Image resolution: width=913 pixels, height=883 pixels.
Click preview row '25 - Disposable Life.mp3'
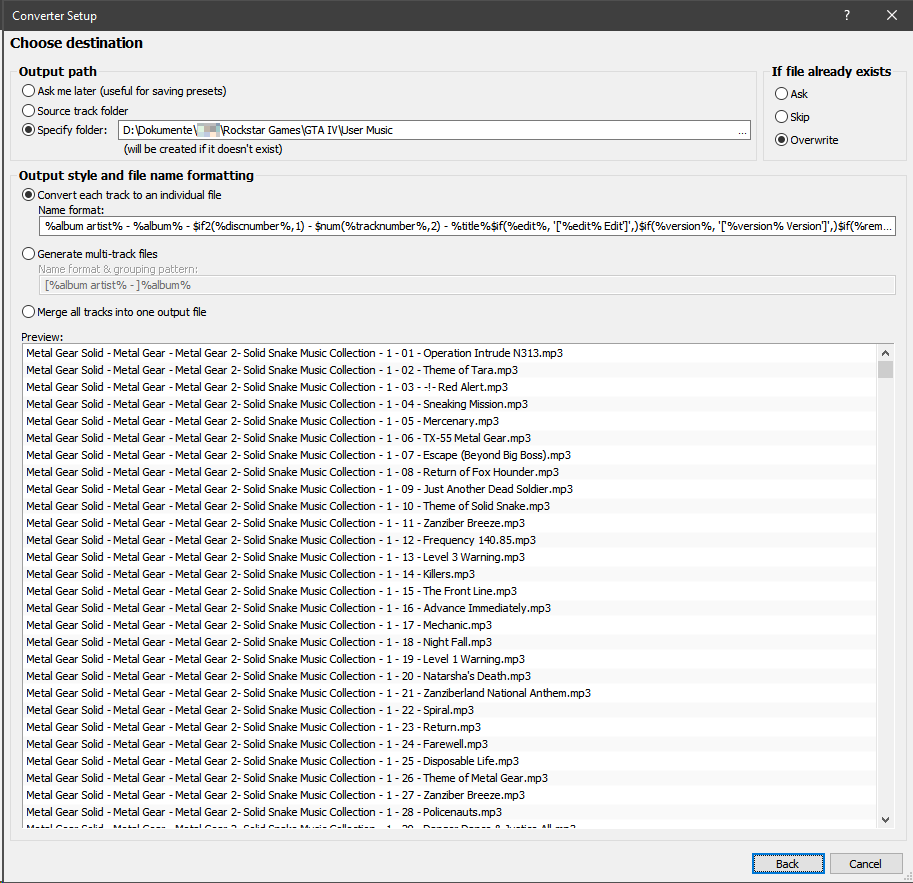(450, 761)
